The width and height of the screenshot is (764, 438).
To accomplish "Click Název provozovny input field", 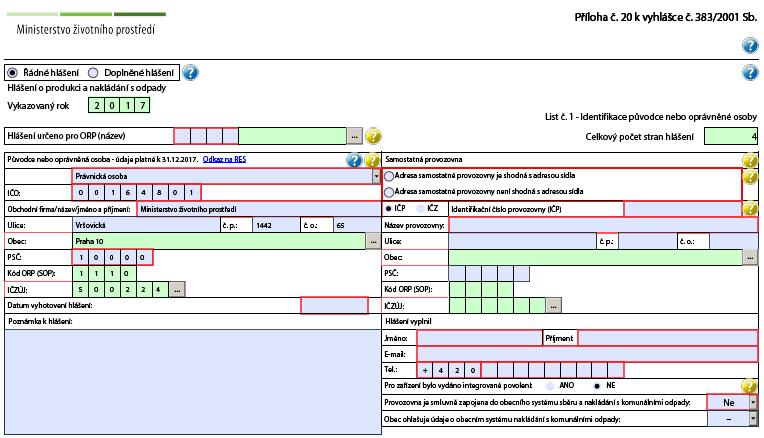I will coord(603,225).
